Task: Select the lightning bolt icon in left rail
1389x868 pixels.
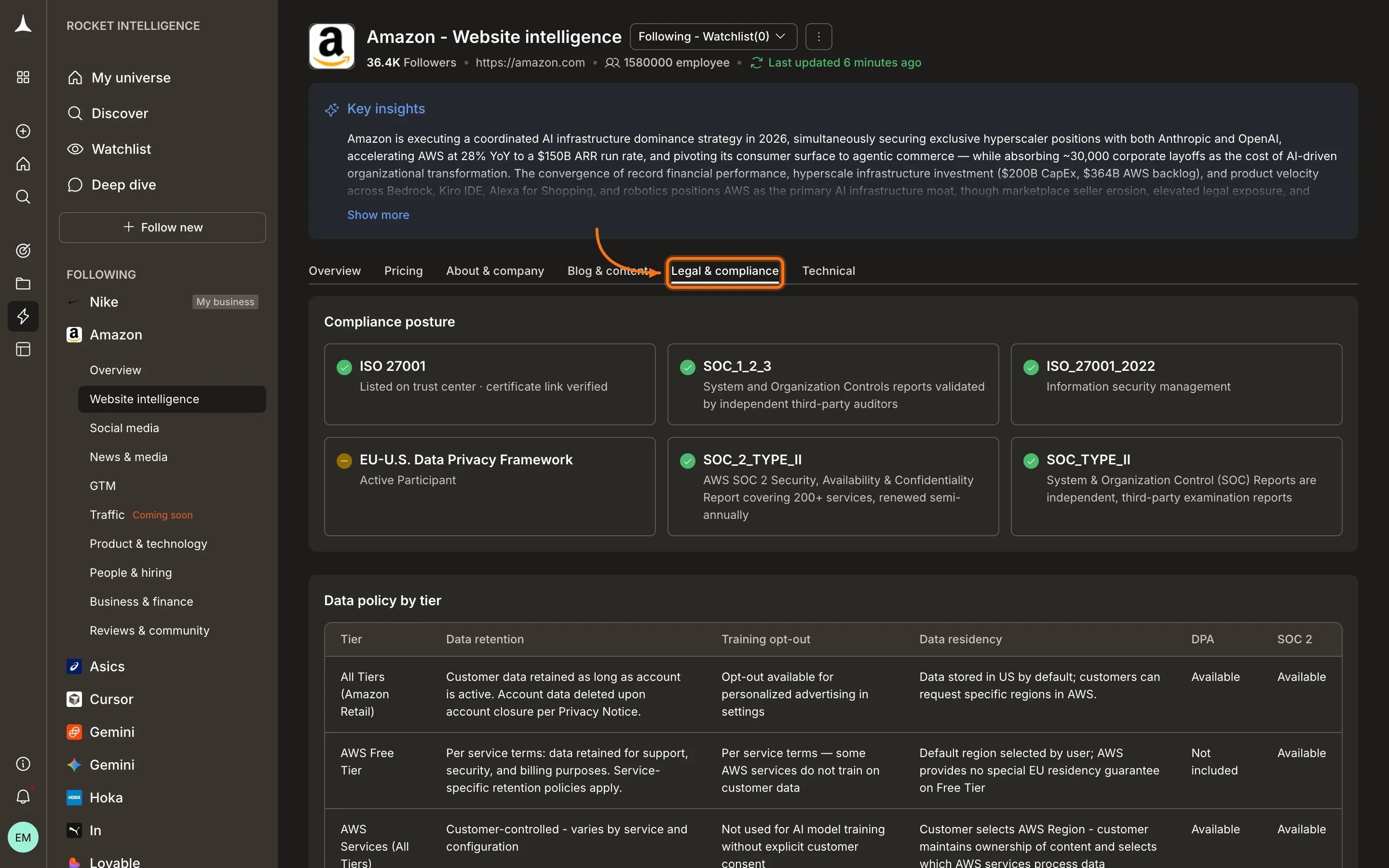Action: coord(23,316)
